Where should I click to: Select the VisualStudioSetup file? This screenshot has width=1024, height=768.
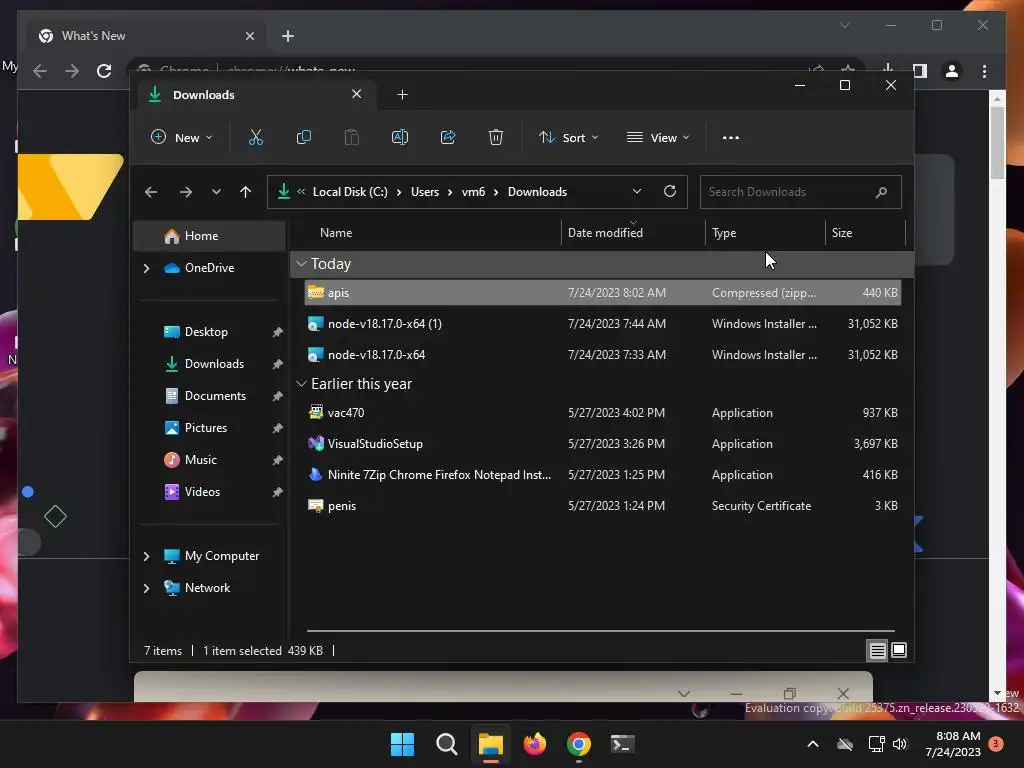[x=603, y=444]
